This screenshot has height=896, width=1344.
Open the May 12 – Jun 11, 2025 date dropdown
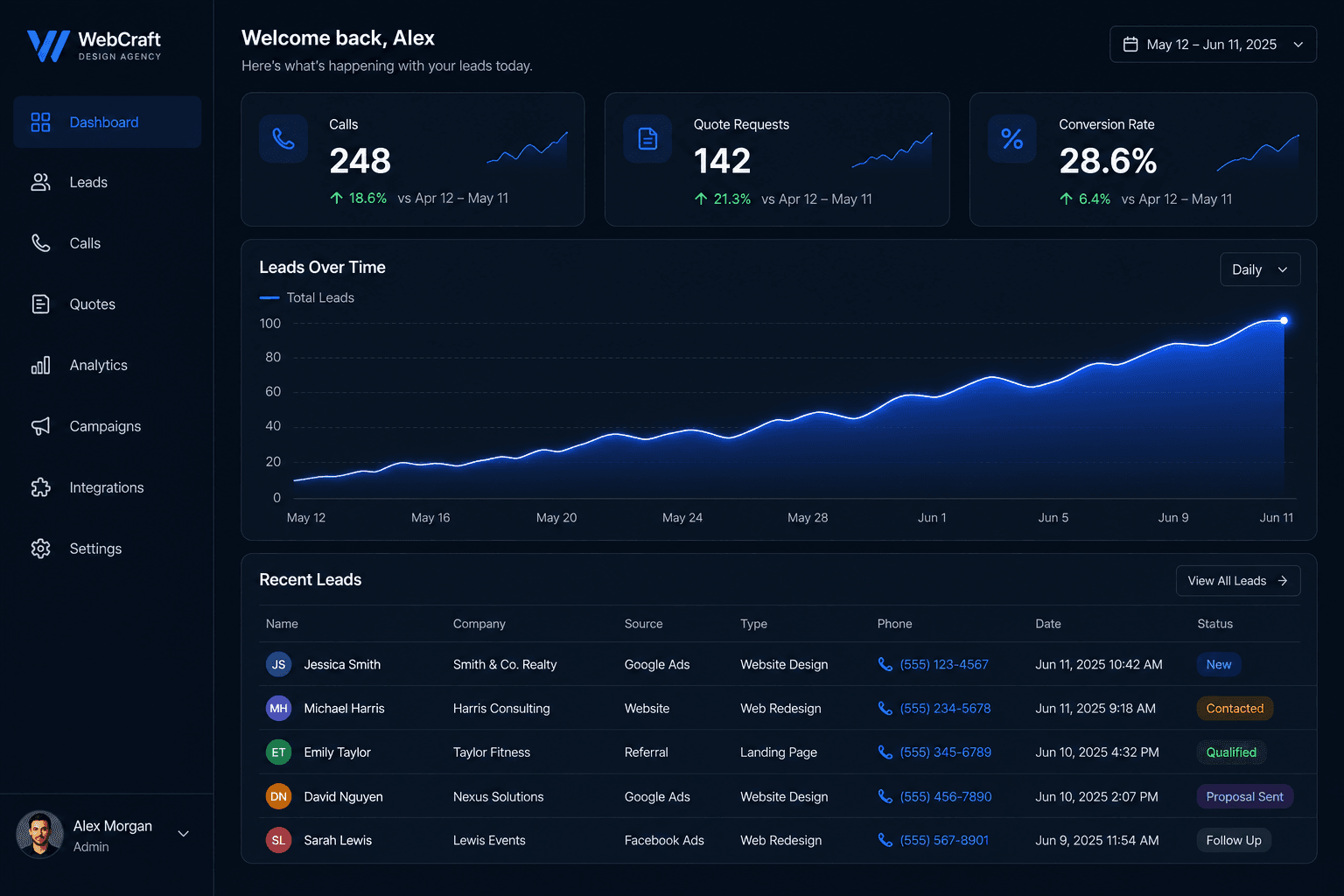[x=1213, y=45]
